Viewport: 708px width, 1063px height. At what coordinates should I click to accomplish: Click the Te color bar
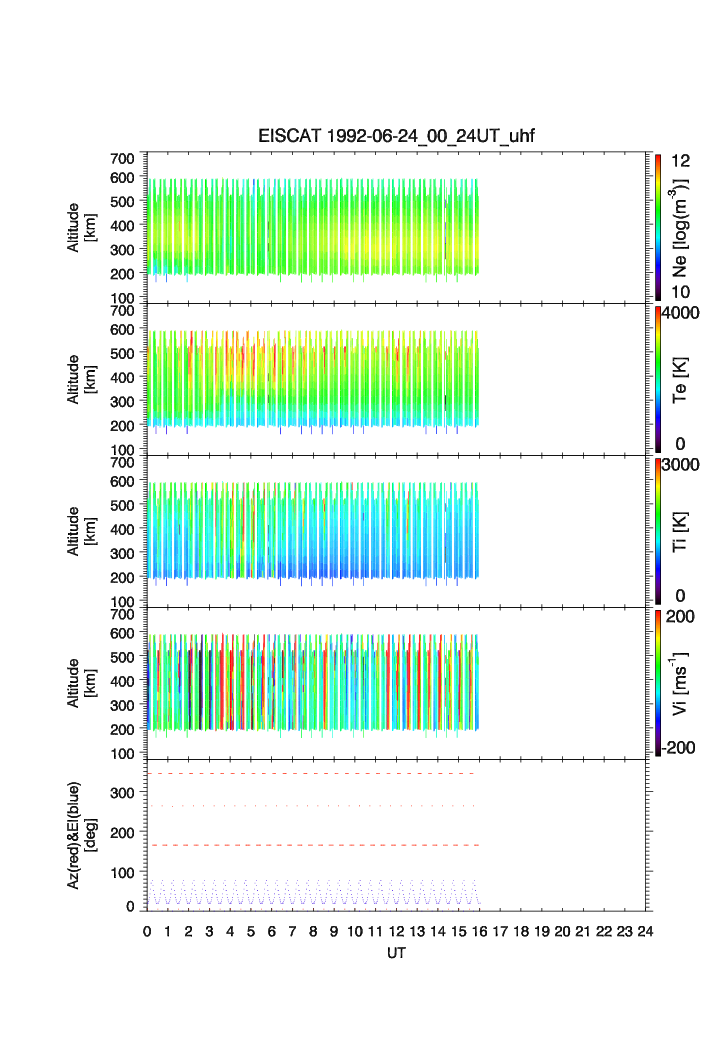point(658,379)
